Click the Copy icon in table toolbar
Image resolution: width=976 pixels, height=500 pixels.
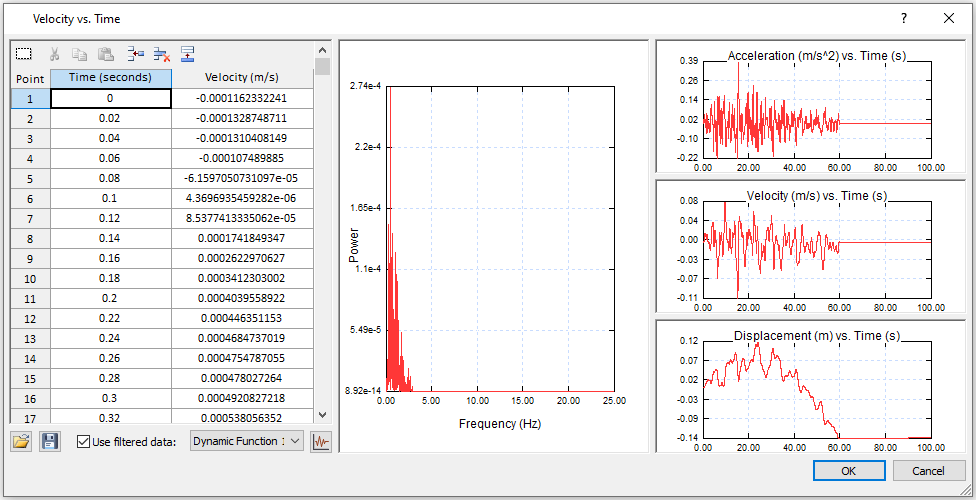tap(80, 54)
